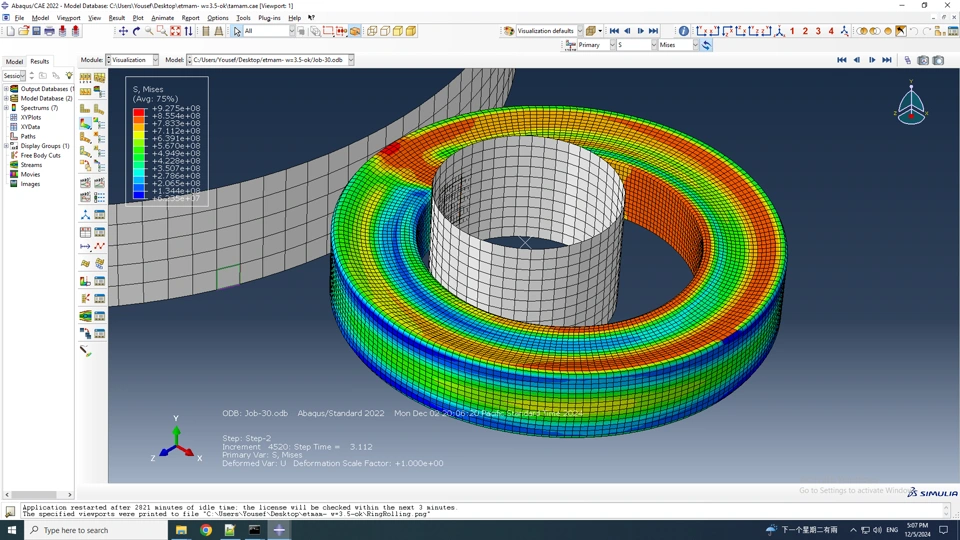
Task: Click the red color band in Mises legend
Action: click(x=139, y=112)
